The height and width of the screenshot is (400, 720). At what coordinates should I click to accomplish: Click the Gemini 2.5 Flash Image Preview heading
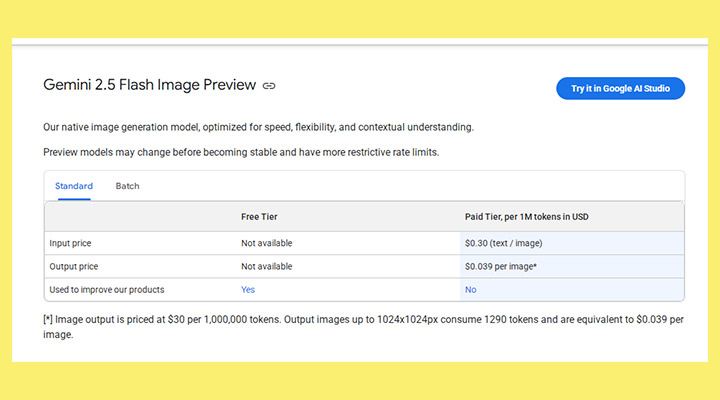coord(149,85)
